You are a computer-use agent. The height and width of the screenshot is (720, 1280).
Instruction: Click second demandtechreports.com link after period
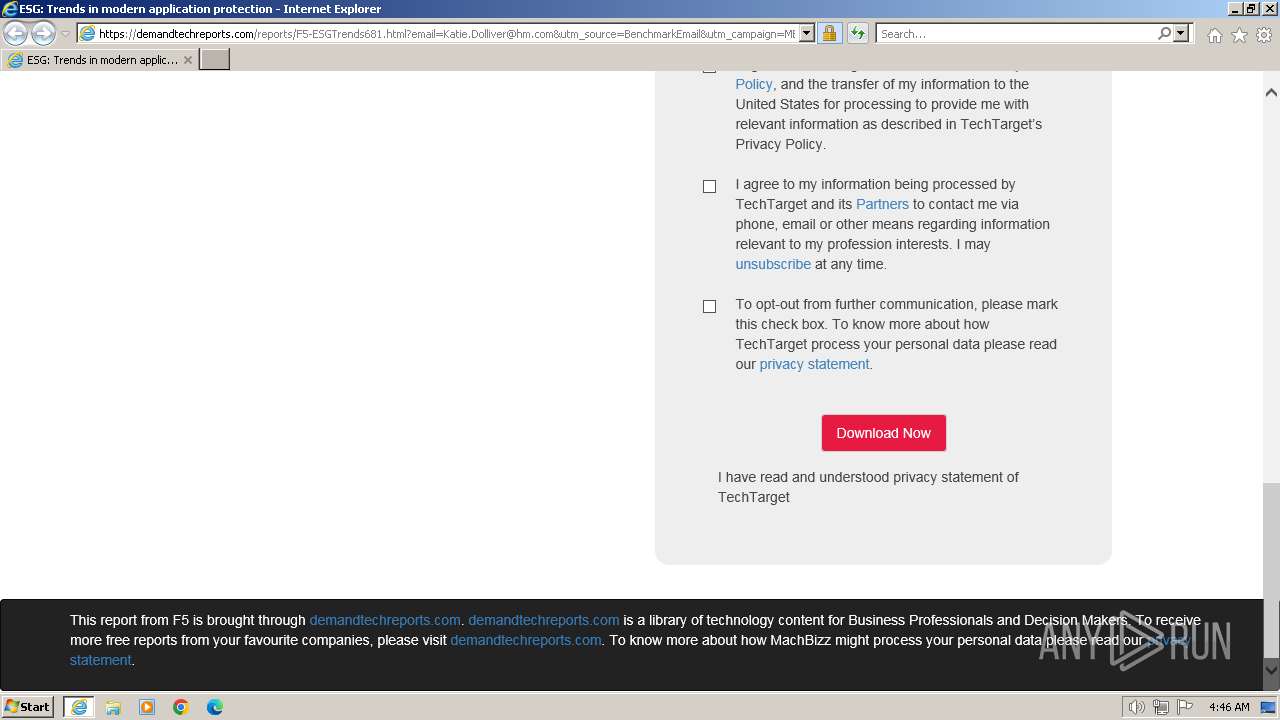pyautogui.click(x=544, y=620)
